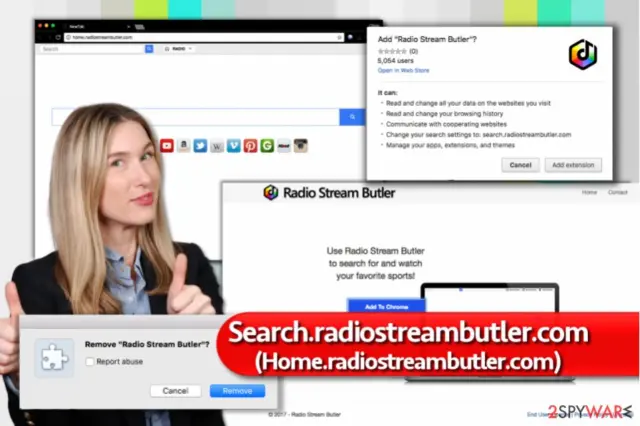This screenshot has height=426, width=640.
Task: Click the Home menu link
Action: pyautogui.click(x=589, y=192)
